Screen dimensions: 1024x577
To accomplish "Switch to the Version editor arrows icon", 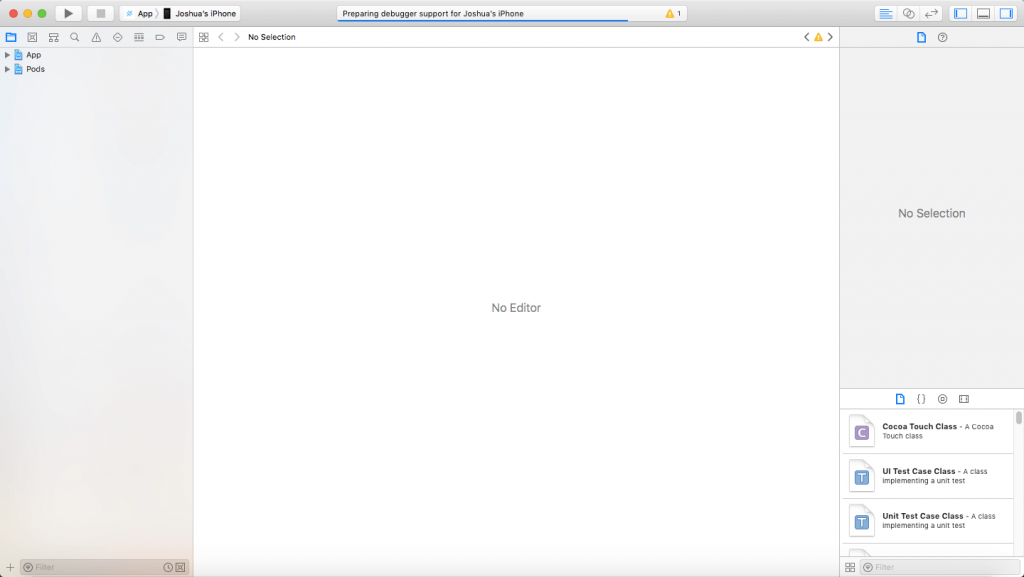I will click(931, 13).
